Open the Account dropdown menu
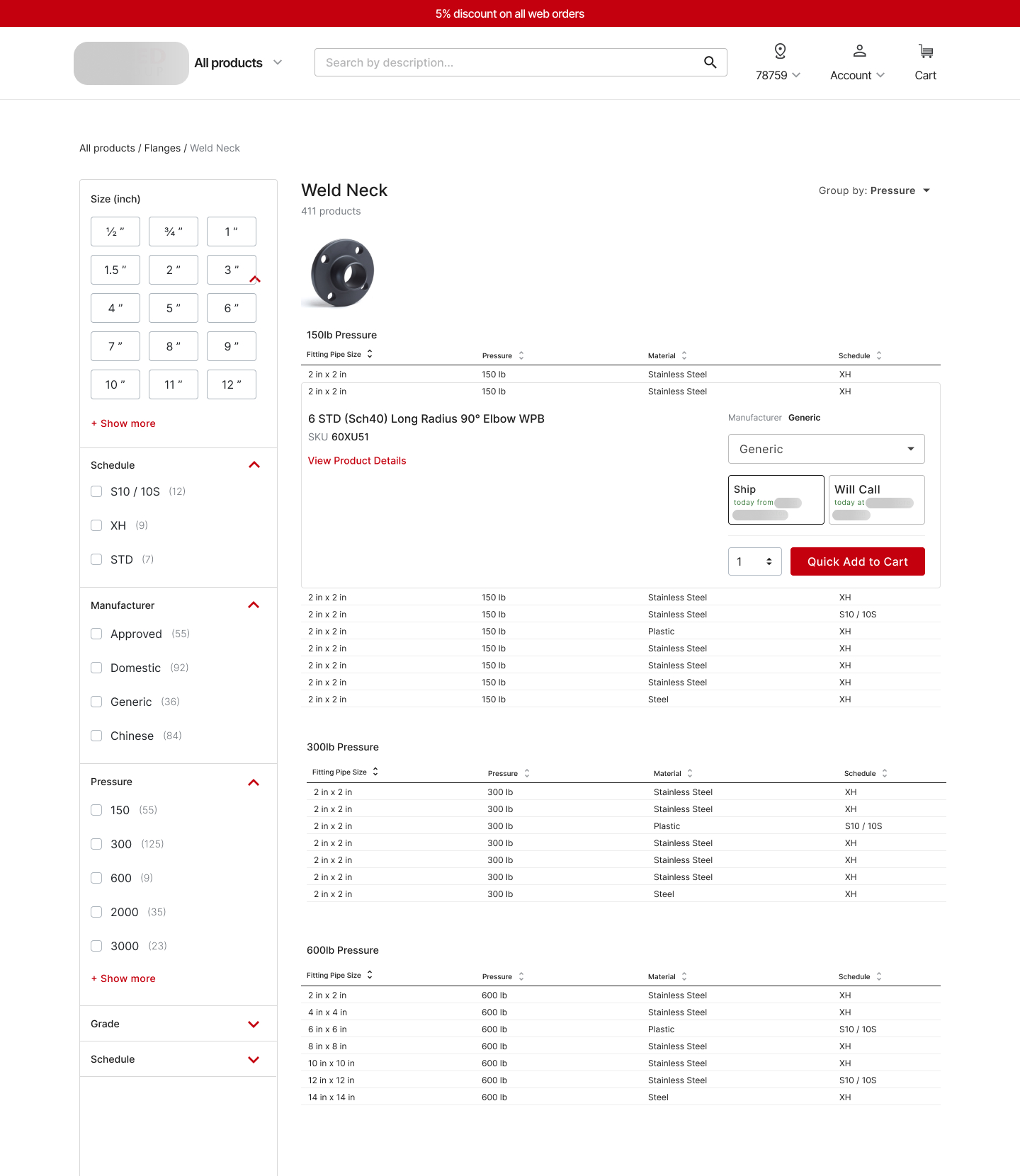Viewport: 1020px width, 1176px height. (x=857, y=75)
